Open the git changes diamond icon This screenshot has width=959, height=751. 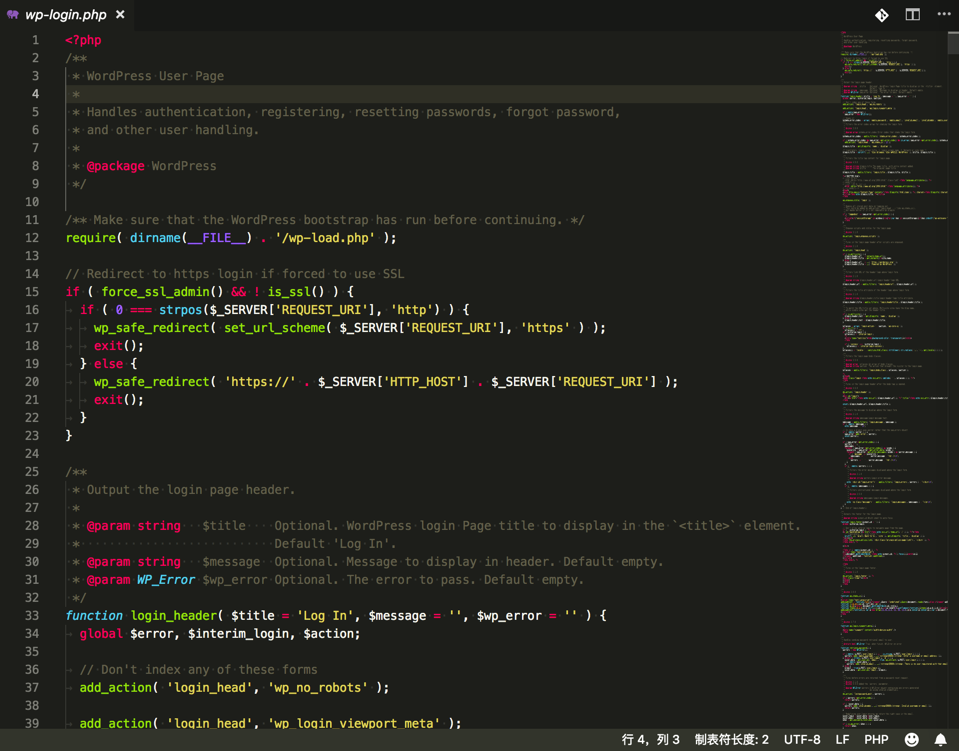click(881, 15)
